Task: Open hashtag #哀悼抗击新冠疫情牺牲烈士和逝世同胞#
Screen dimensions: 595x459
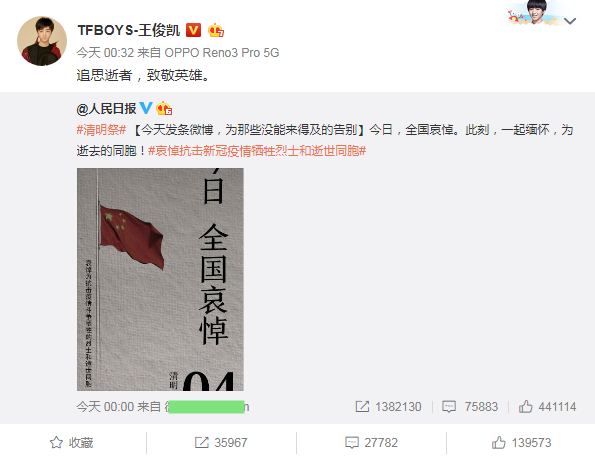Action: point(257,151)
